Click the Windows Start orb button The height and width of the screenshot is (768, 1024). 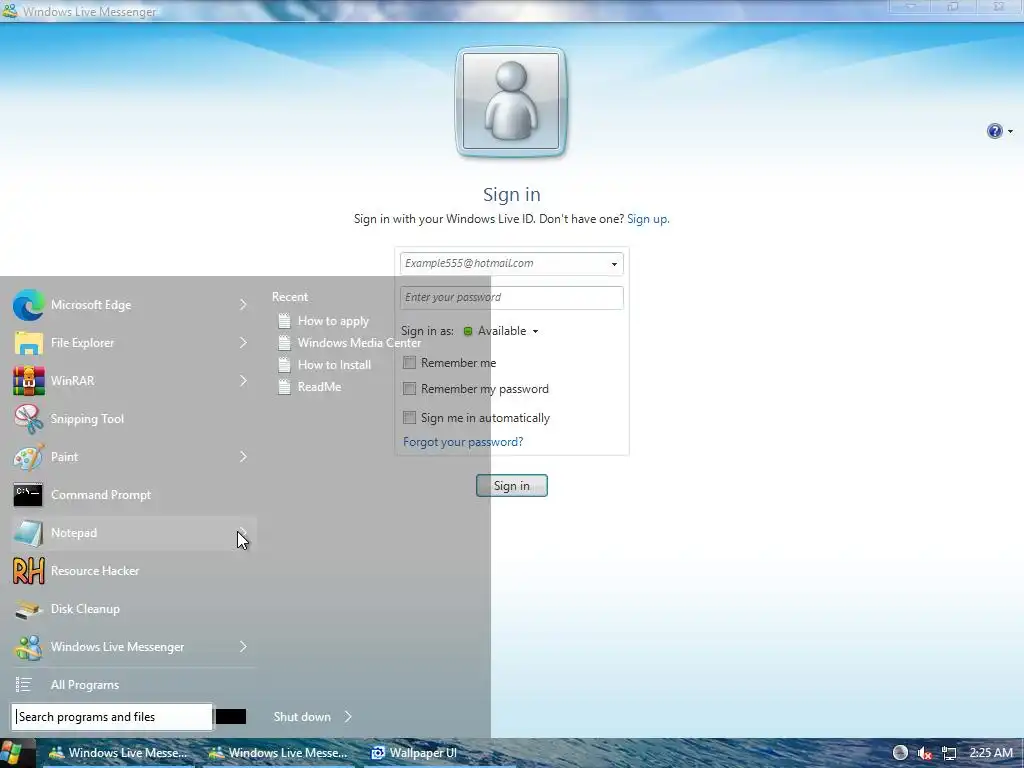coord(12,753)
